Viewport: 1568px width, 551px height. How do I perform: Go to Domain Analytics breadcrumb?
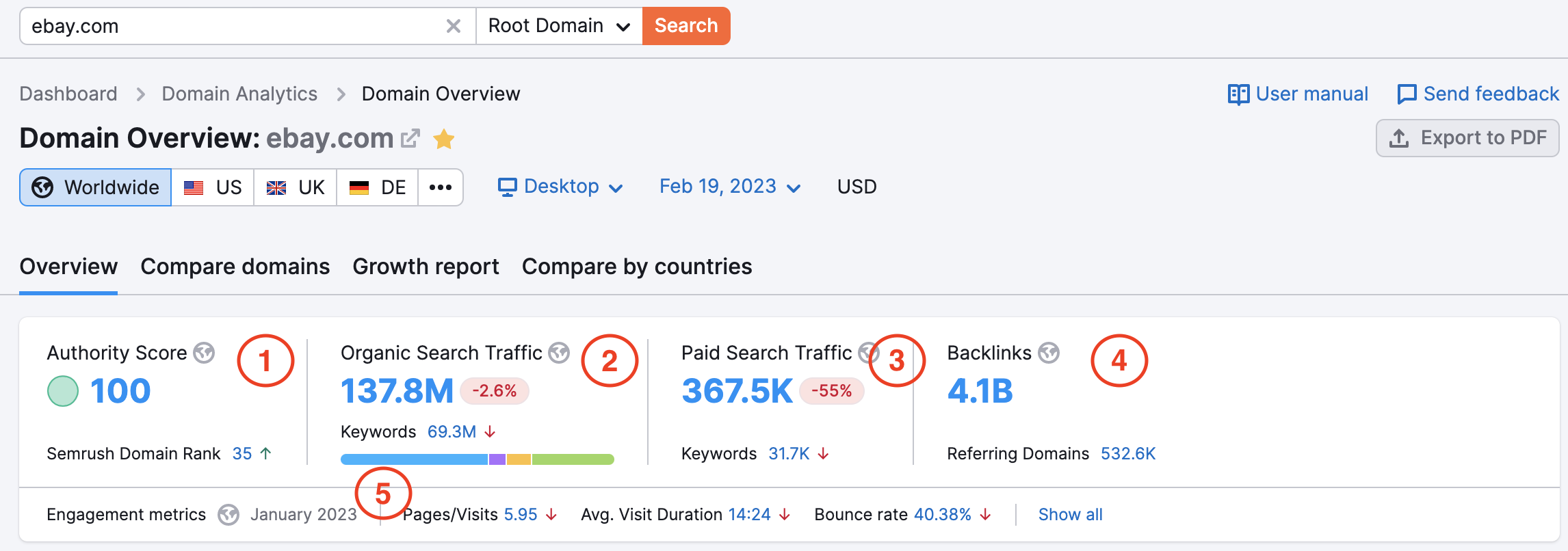[239, 94]
